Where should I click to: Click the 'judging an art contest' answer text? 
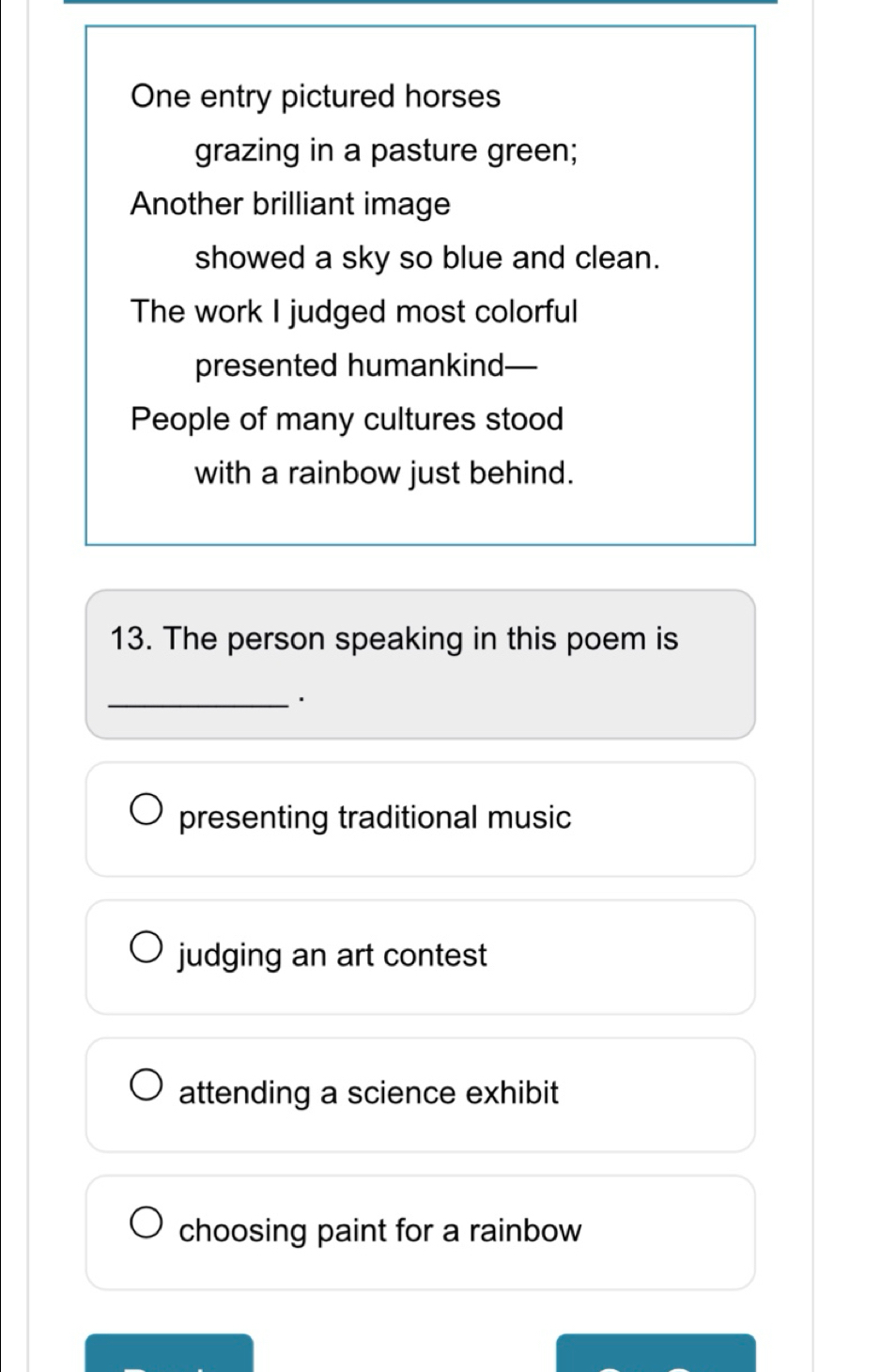332,956
